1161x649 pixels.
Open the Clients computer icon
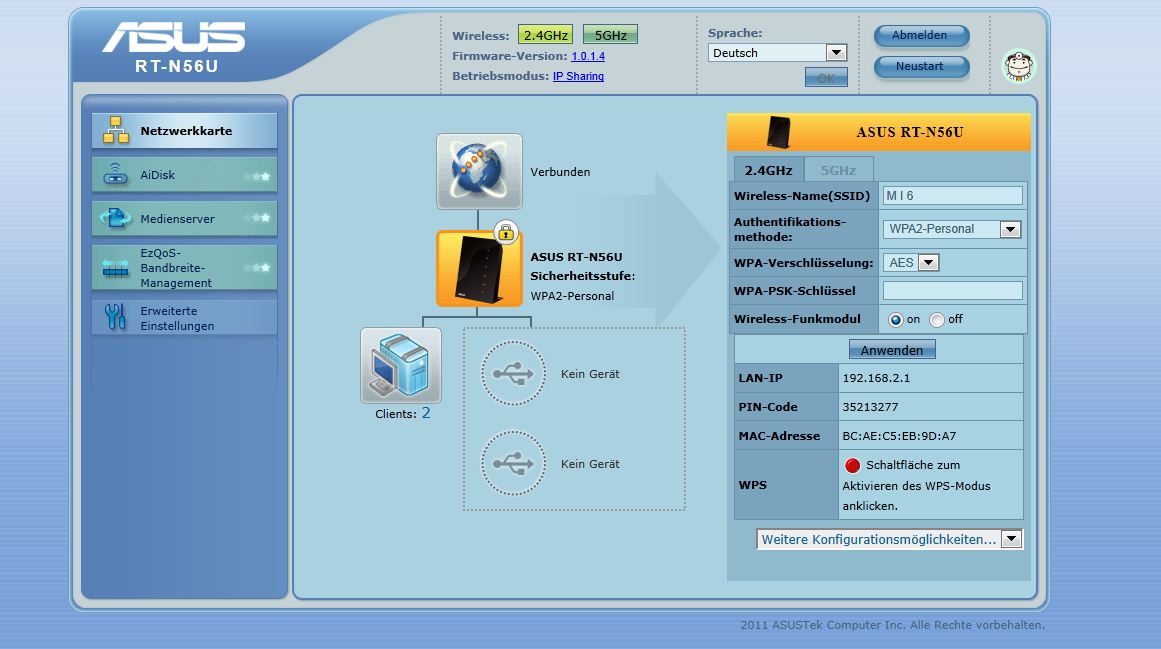[401, 366]
